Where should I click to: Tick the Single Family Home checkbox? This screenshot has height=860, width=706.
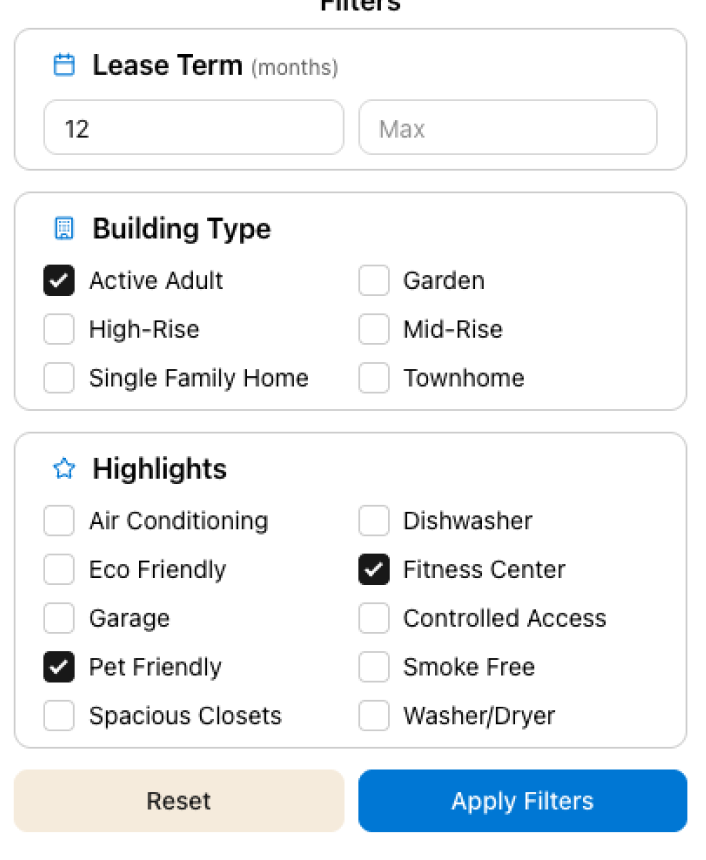(59, 378)
